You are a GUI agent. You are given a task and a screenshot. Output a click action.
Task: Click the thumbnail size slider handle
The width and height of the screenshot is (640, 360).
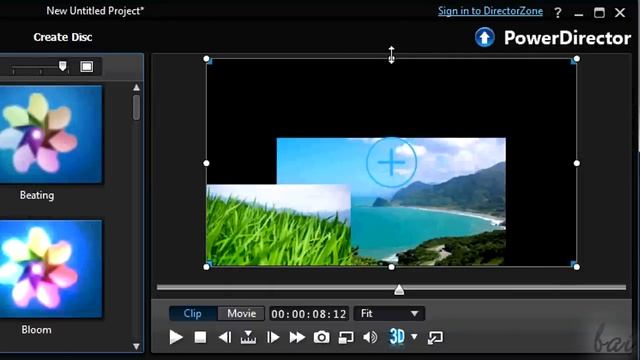[x=62, y=66]
